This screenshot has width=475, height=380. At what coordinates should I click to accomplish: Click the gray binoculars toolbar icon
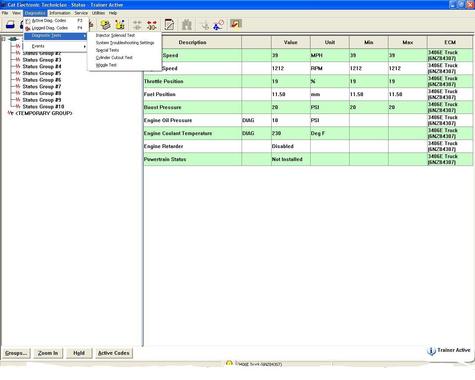(187, 25)
